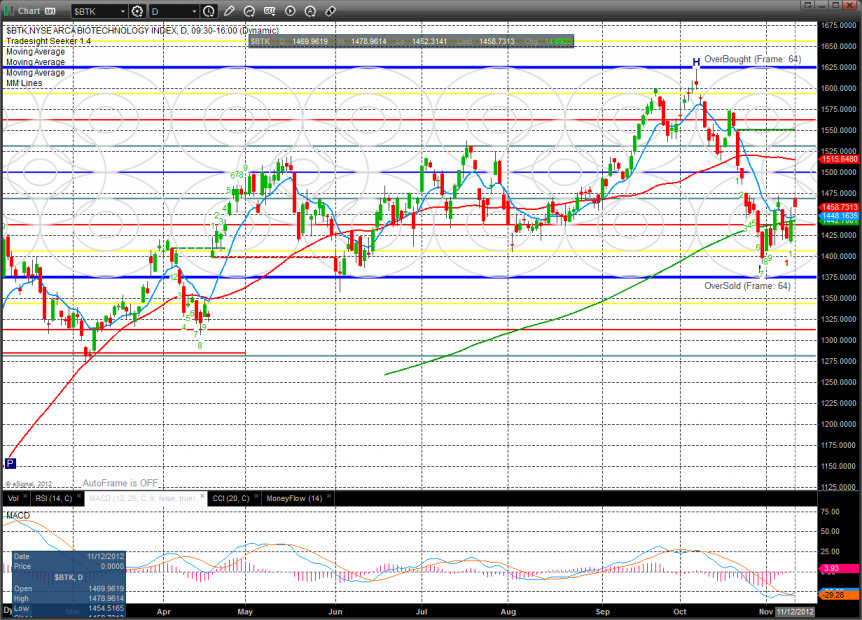Open the studies icon with the chart line
862x620 pixels.
(x=249, y=11)
